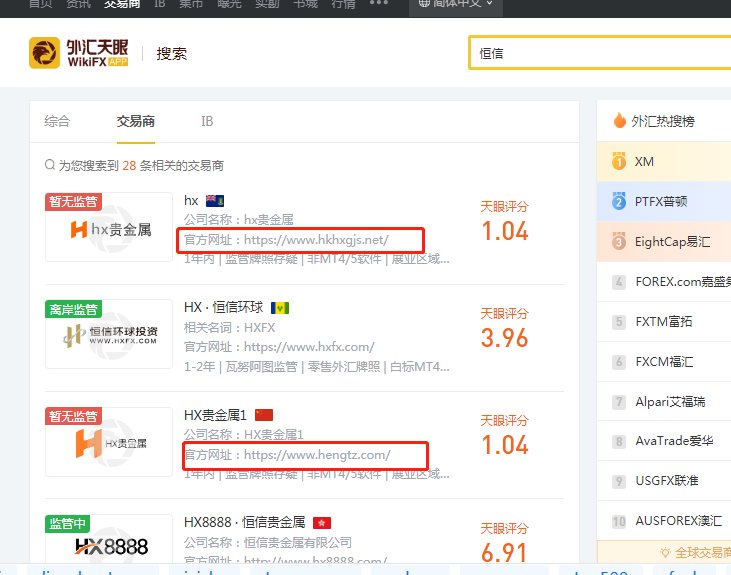Click the flame icon beside 外汇热搜榜
This screenshot has width=731, height=575.
click(620, 120)
